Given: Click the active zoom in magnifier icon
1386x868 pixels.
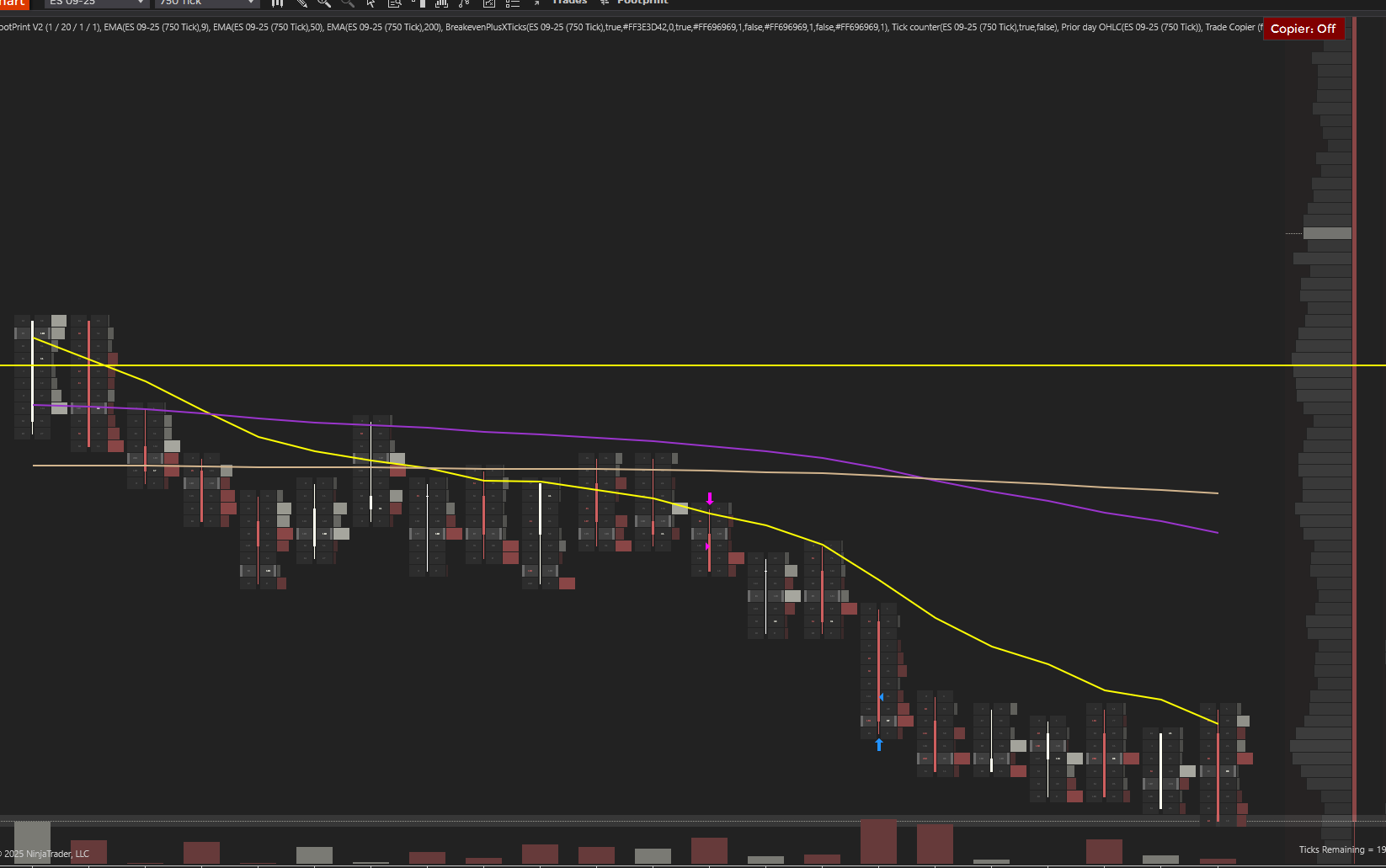Looking at the screenshot, I should (324, 3).
